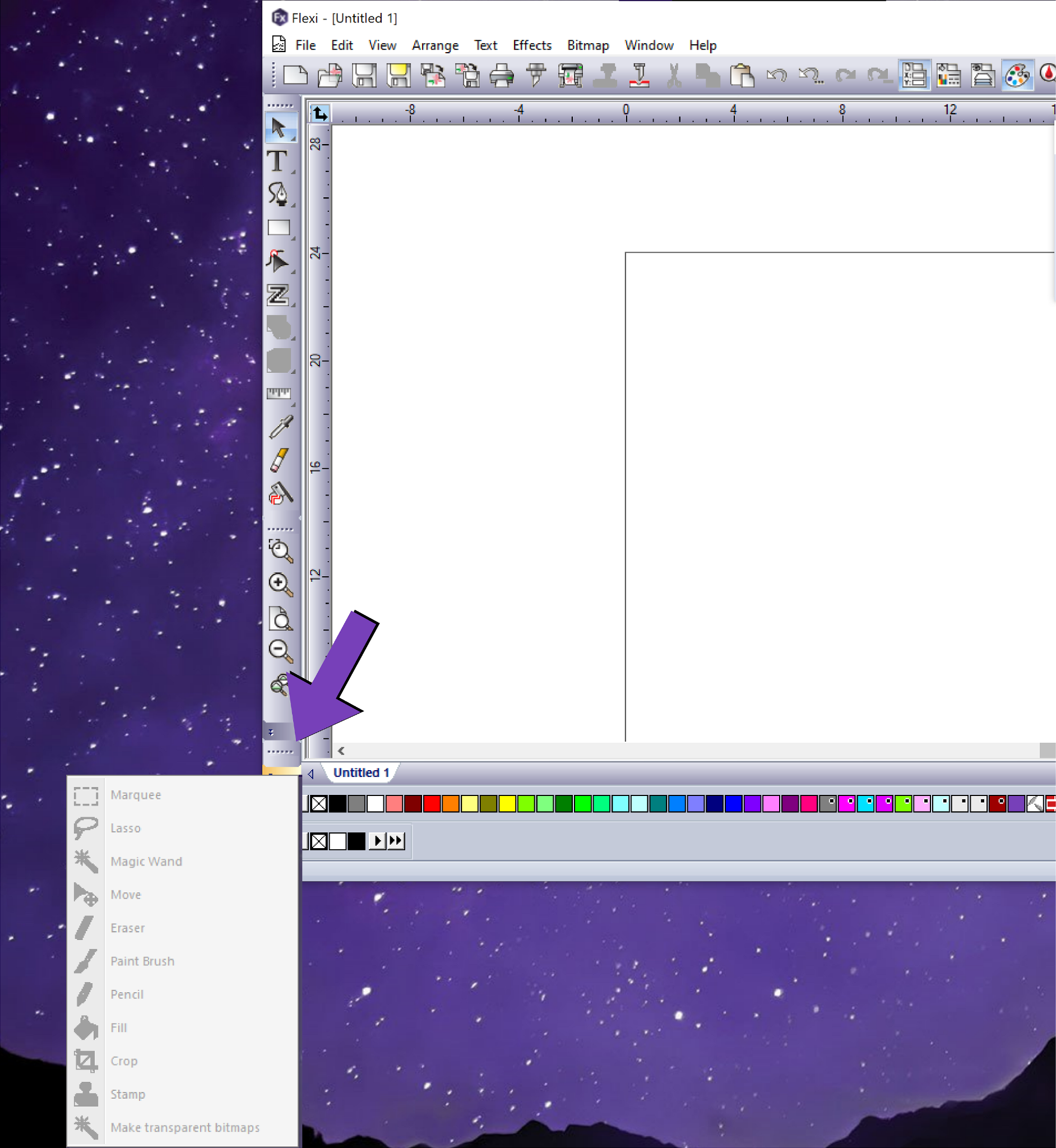Choose Magic Wand from the flyout menu
This screenshot has height=1148, width=1056.
[x=146, y=862]
